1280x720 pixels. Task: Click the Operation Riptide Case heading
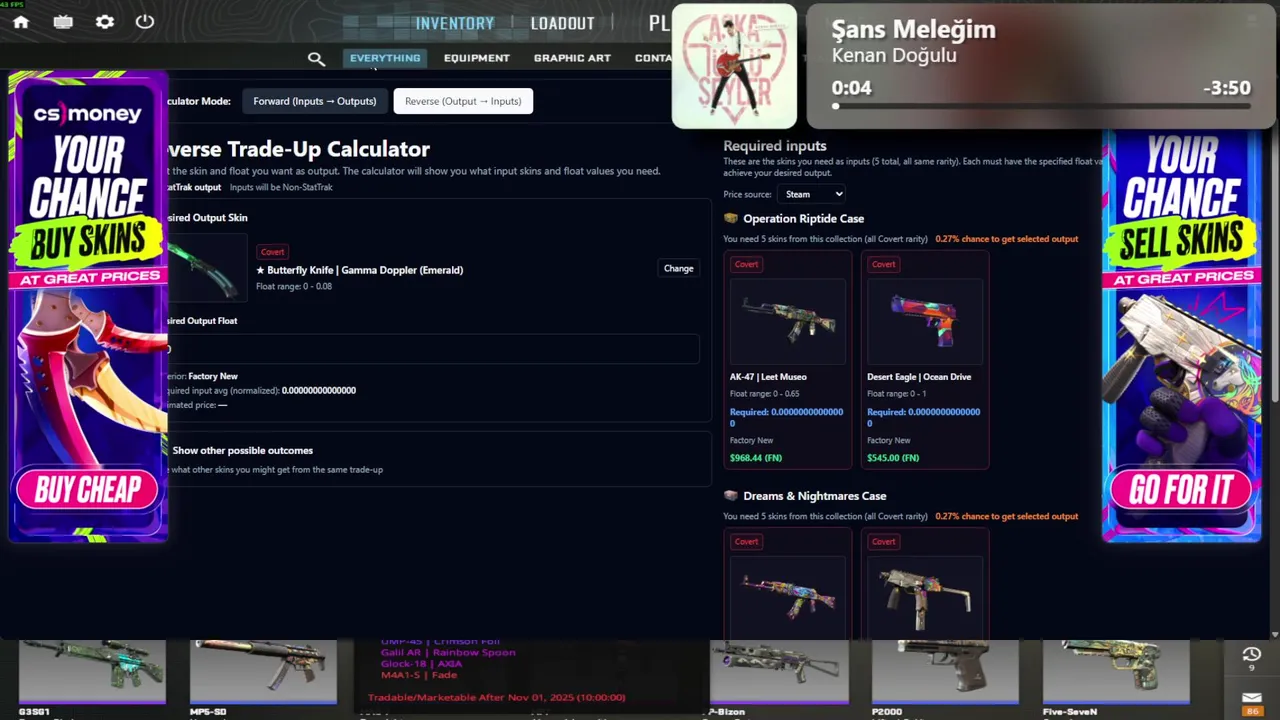click(x=803, y=218)
